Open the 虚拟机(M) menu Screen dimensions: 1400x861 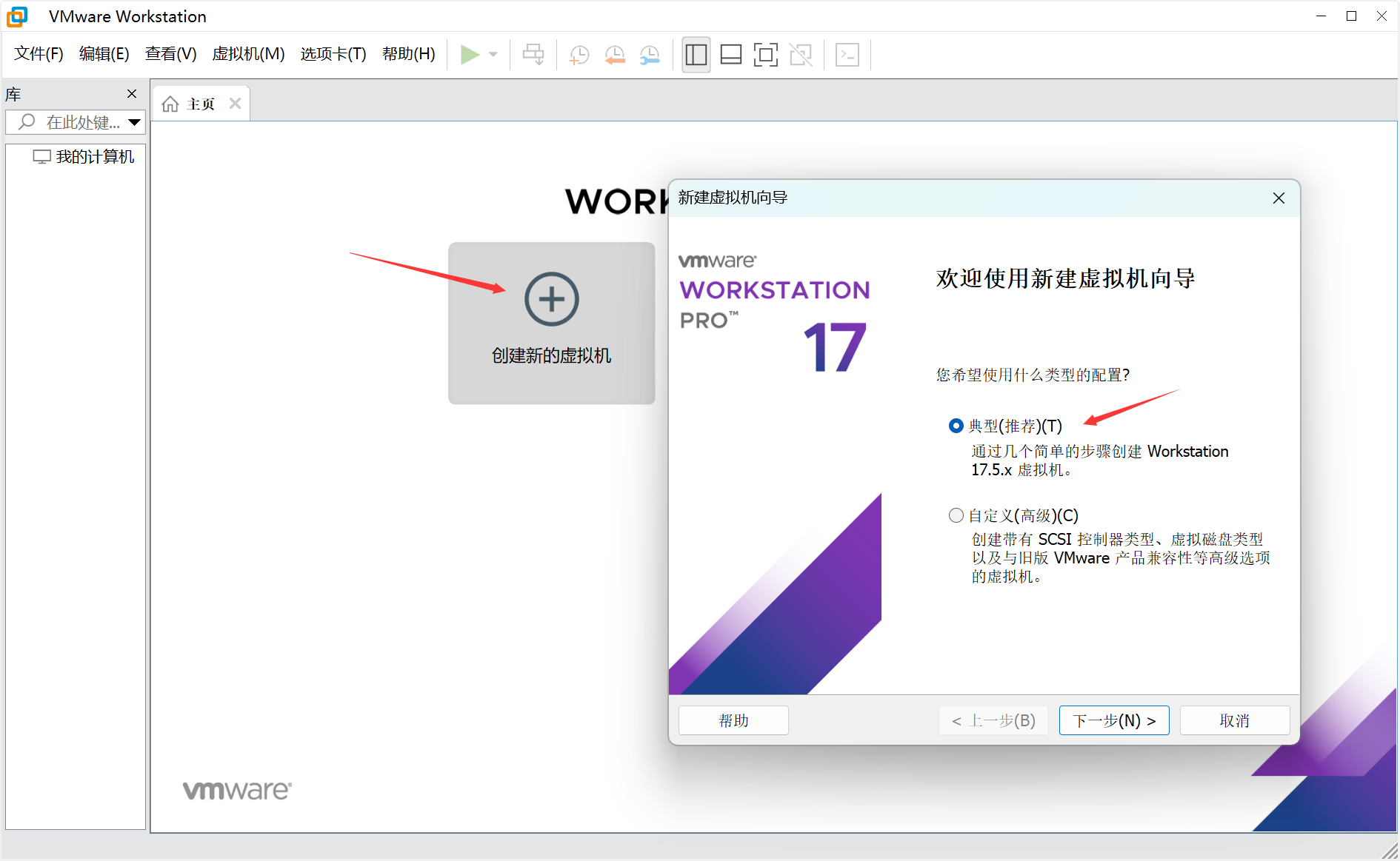[248, 54]
